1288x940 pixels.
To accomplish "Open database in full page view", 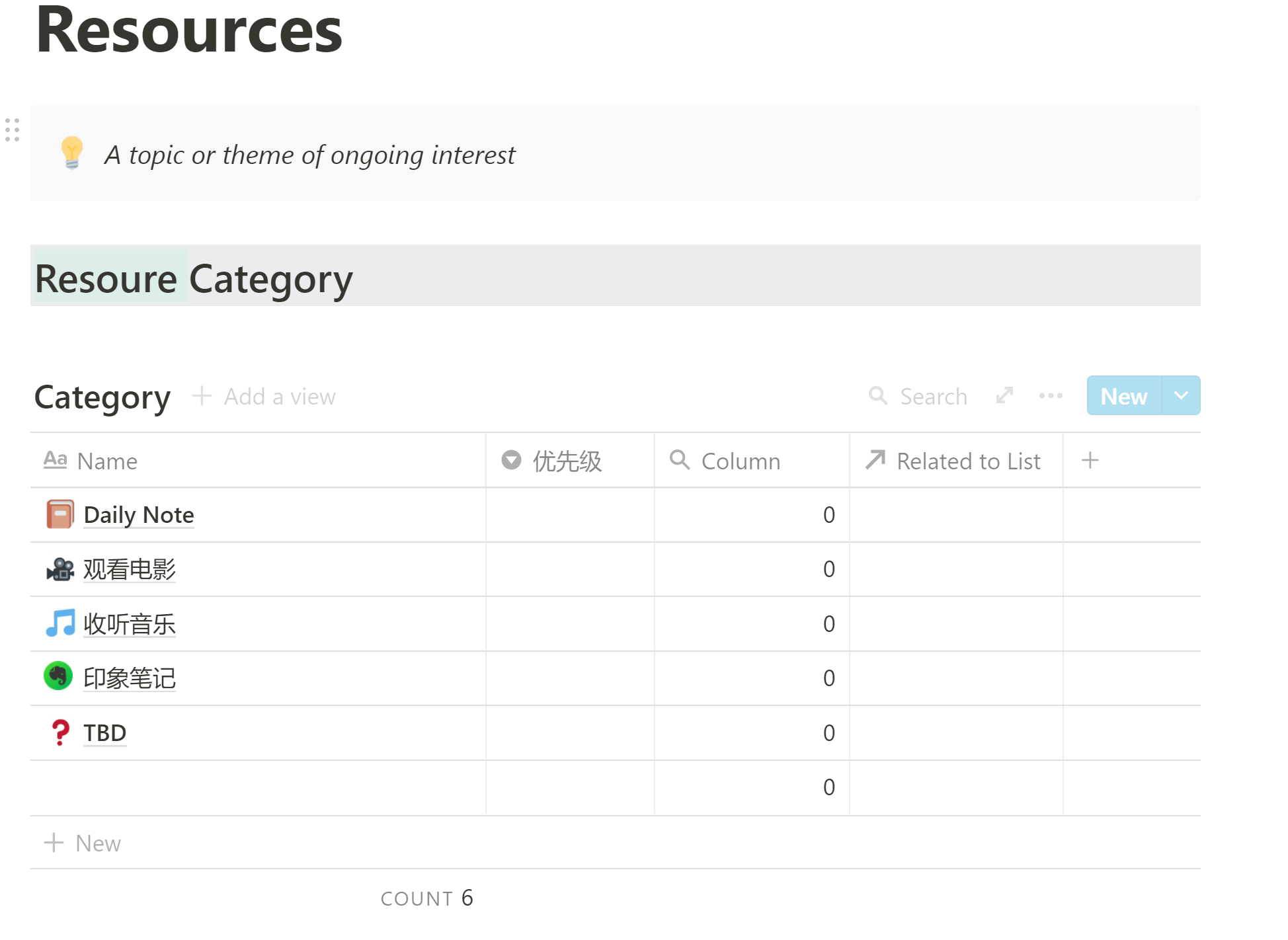I will [1004, 396].
